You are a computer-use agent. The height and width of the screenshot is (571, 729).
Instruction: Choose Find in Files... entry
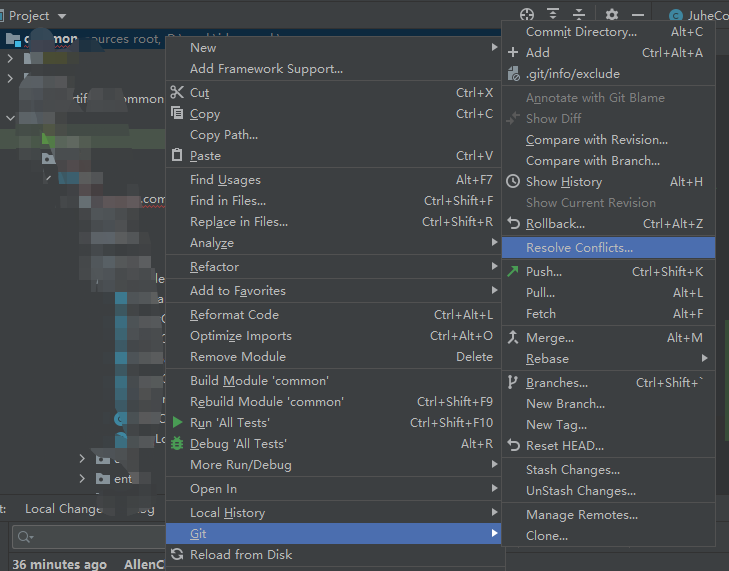click(x=333, y=200)
